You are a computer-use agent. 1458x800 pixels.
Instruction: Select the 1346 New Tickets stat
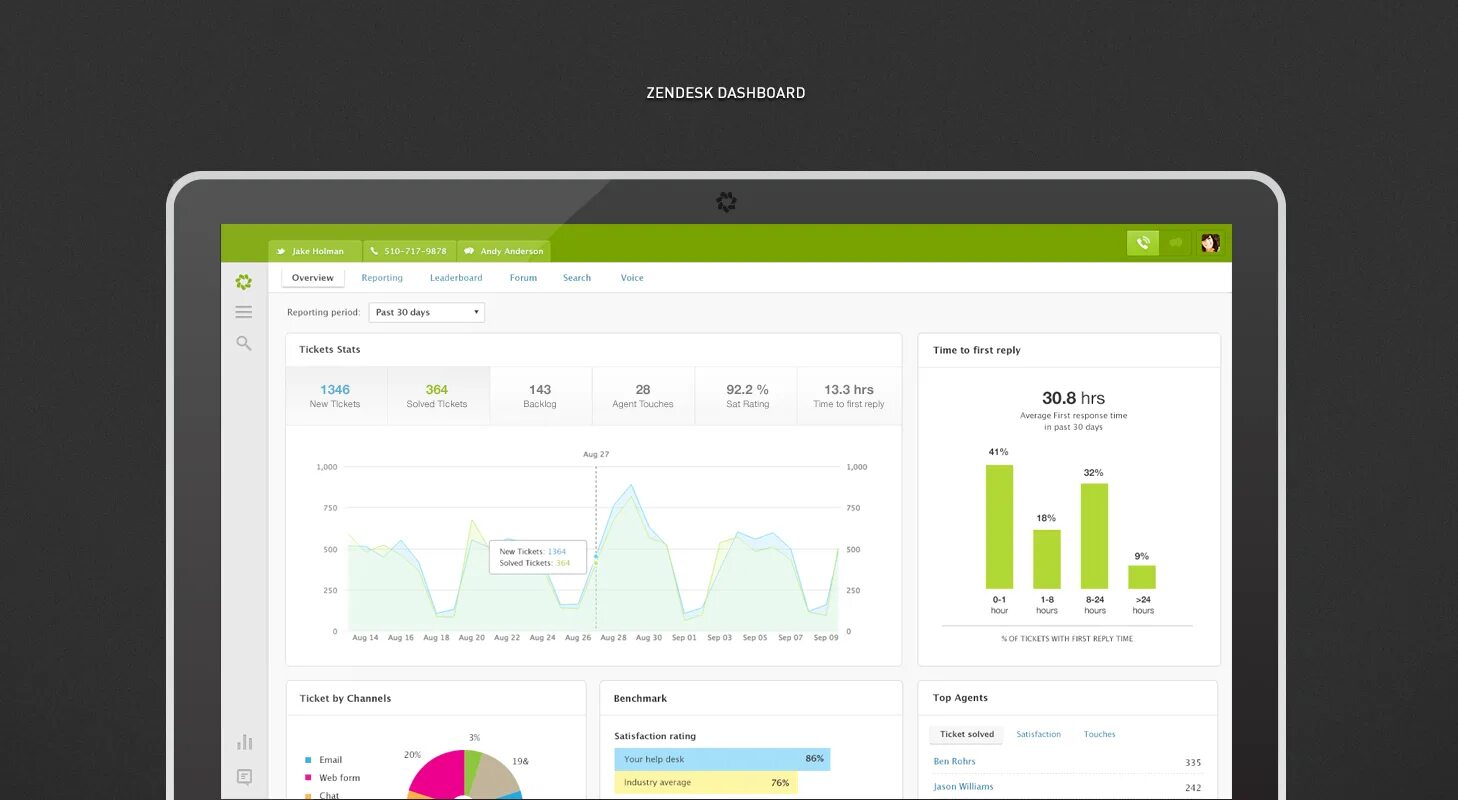click(x=335, y=396)
